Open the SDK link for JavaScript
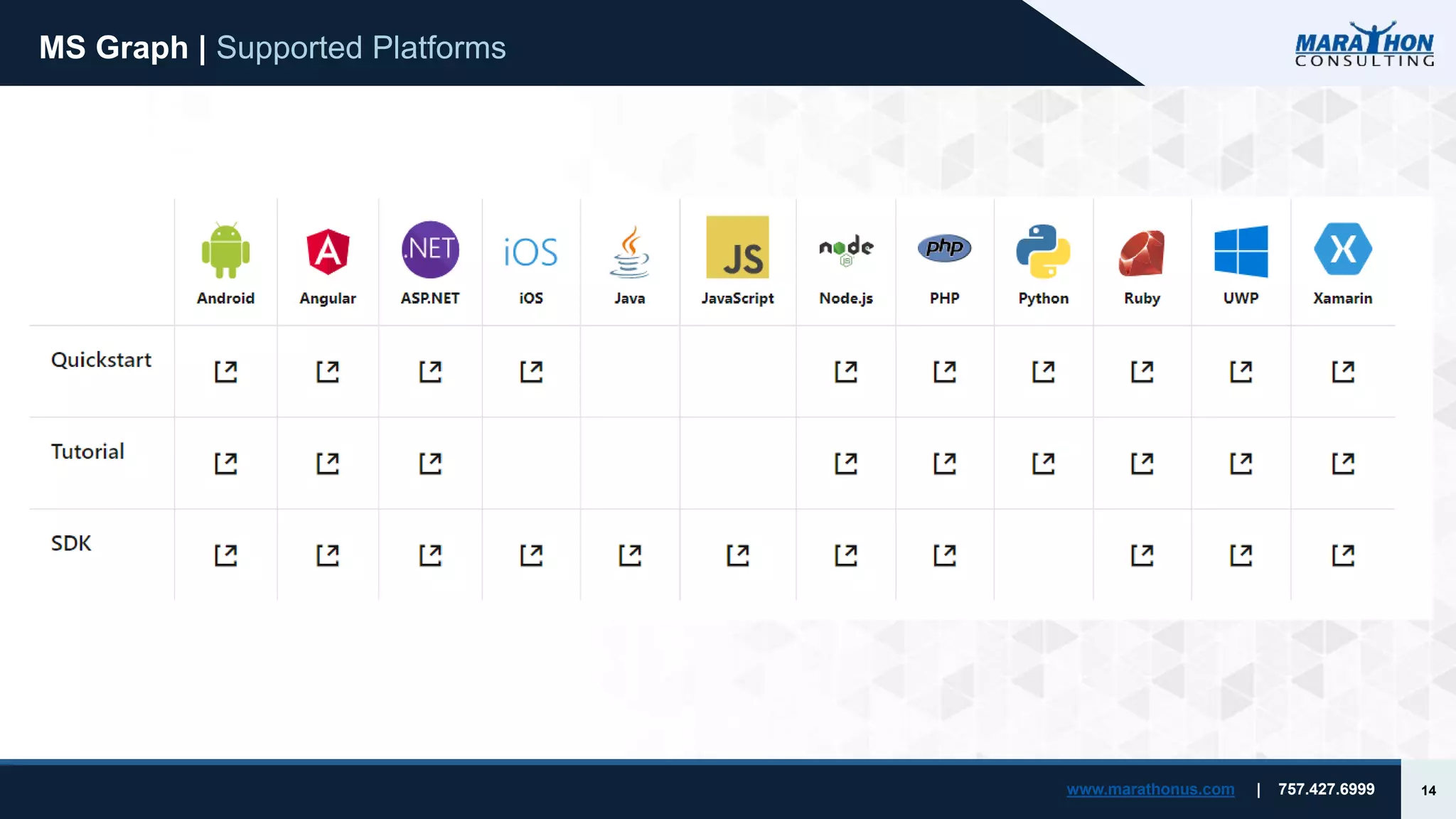 [x=738, y=555]
